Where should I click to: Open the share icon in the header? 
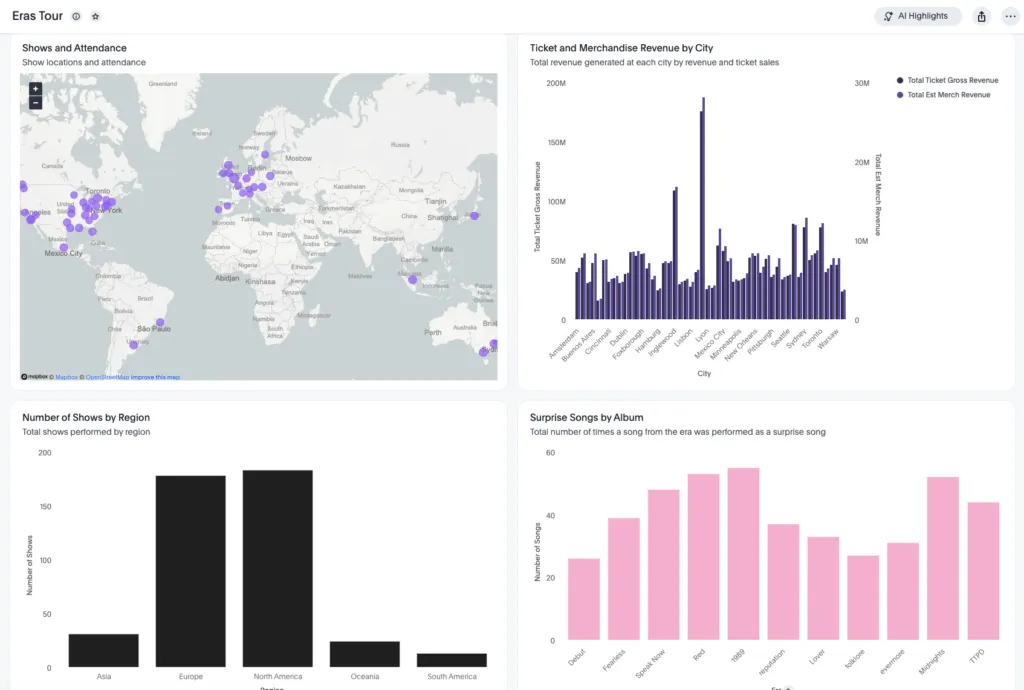click(981, 17)
